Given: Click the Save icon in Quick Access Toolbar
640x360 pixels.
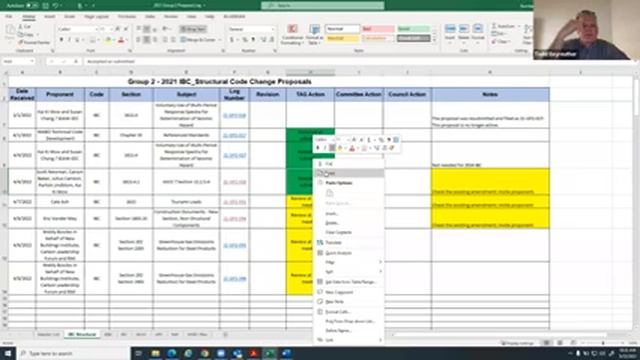Looking at the screenshot, I should pyautogui.click(x=45, y=6).
